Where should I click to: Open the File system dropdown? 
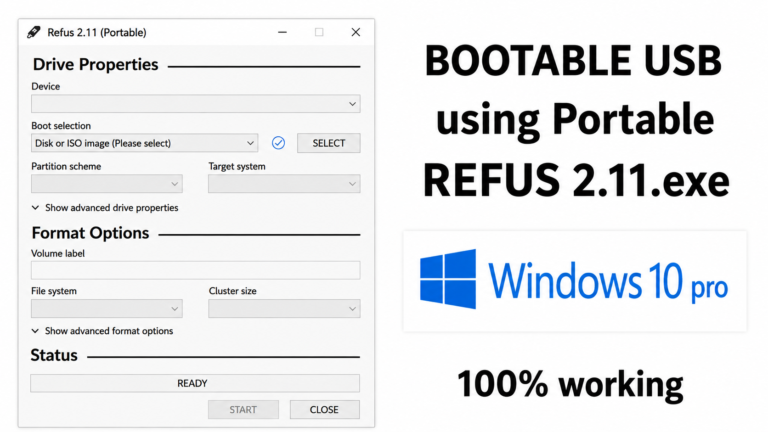tap(107, 309)
